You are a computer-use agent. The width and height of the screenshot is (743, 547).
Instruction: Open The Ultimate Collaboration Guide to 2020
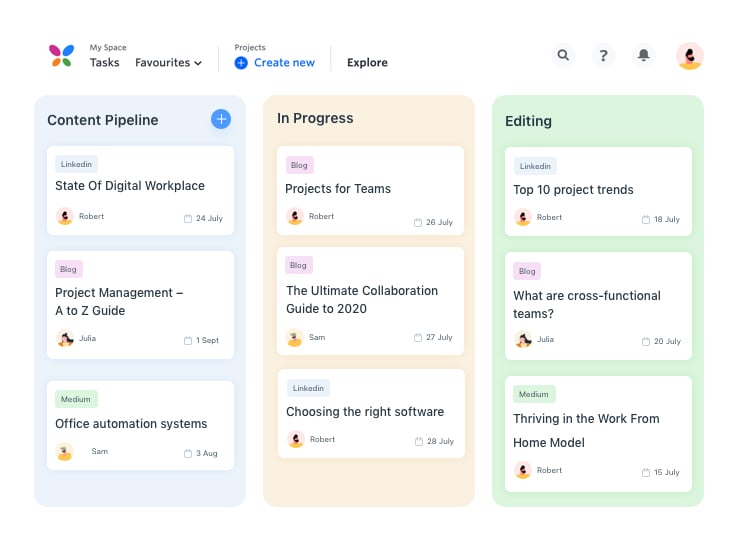[370, 301]
